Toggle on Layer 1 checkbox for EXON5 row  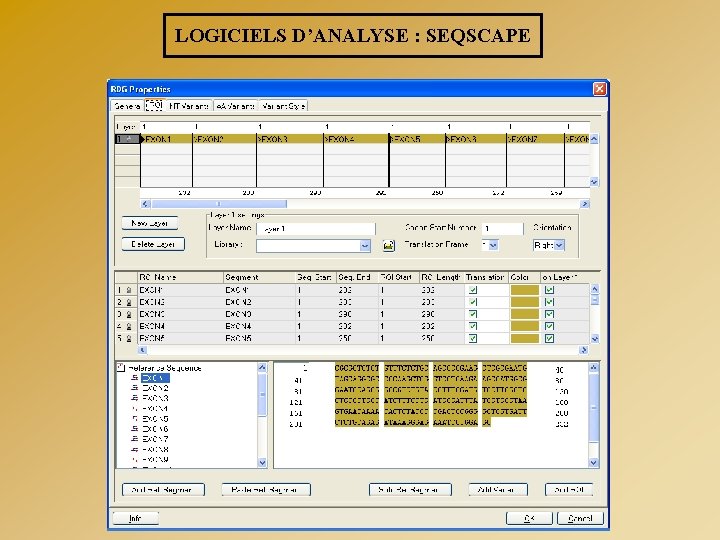pos(549,338)
